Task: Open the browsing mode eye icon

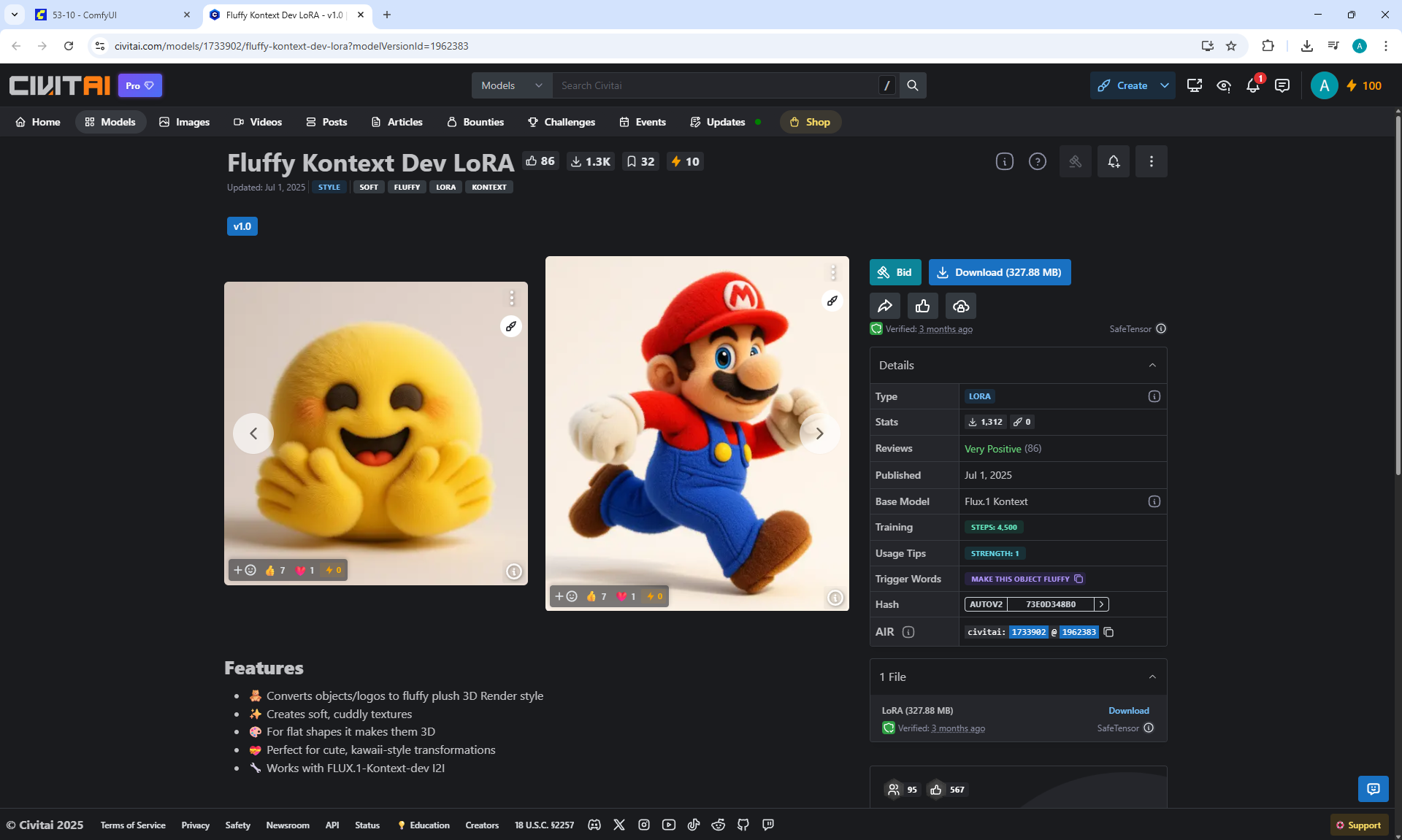Action: tap(1224, 86)
